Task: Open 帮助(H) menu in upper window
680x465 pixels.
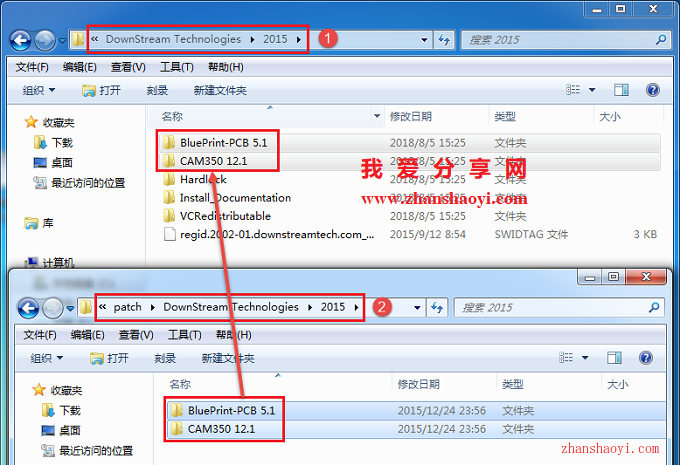Action: click(x=226, y=67)
